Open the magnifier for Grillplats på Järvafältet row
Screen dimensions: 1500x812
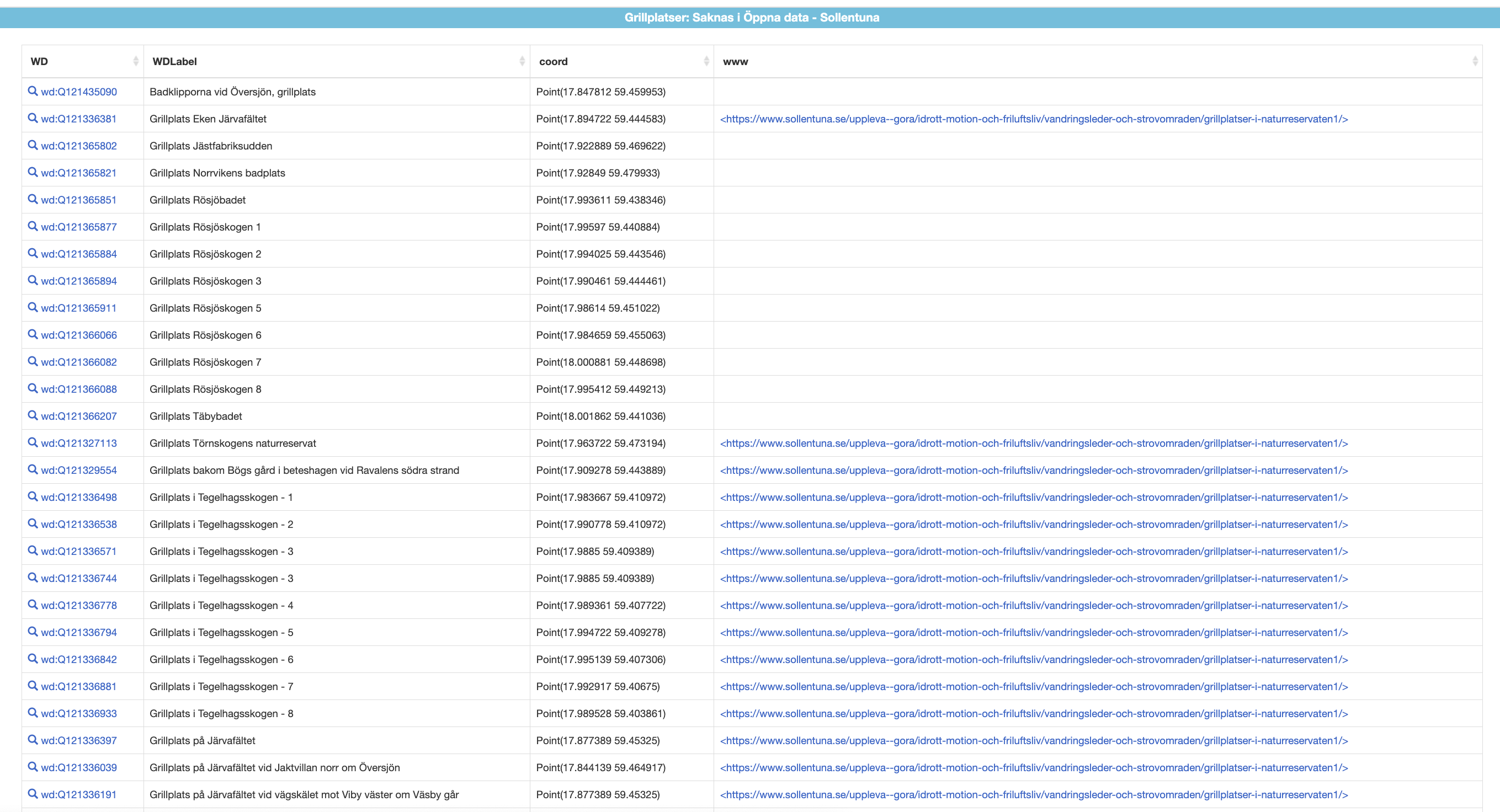pyautogui.click(x=33, y=740)
